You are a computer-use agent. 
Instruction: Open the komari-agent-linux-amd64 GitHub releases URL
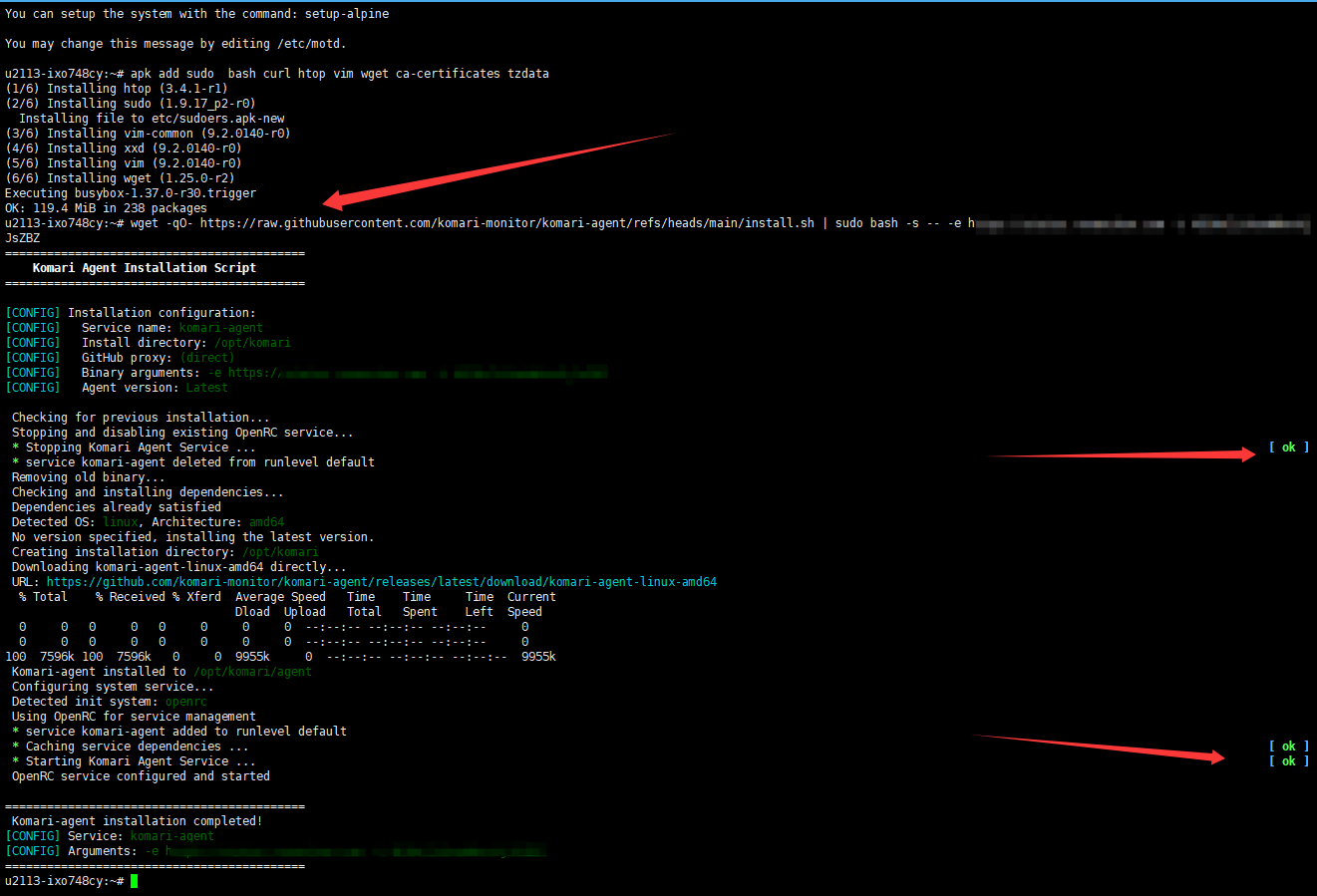[x=381, y=582]
